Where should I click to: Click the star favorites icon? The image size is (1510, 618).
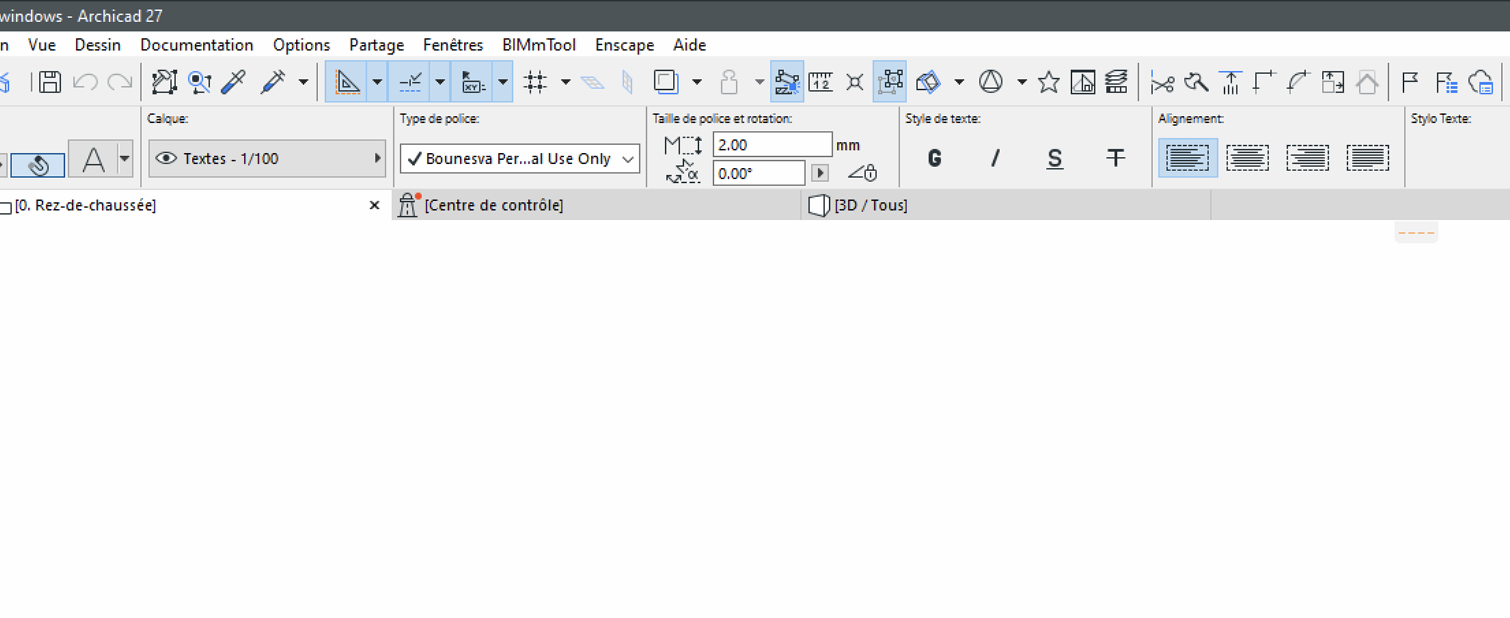(1048, 82)
